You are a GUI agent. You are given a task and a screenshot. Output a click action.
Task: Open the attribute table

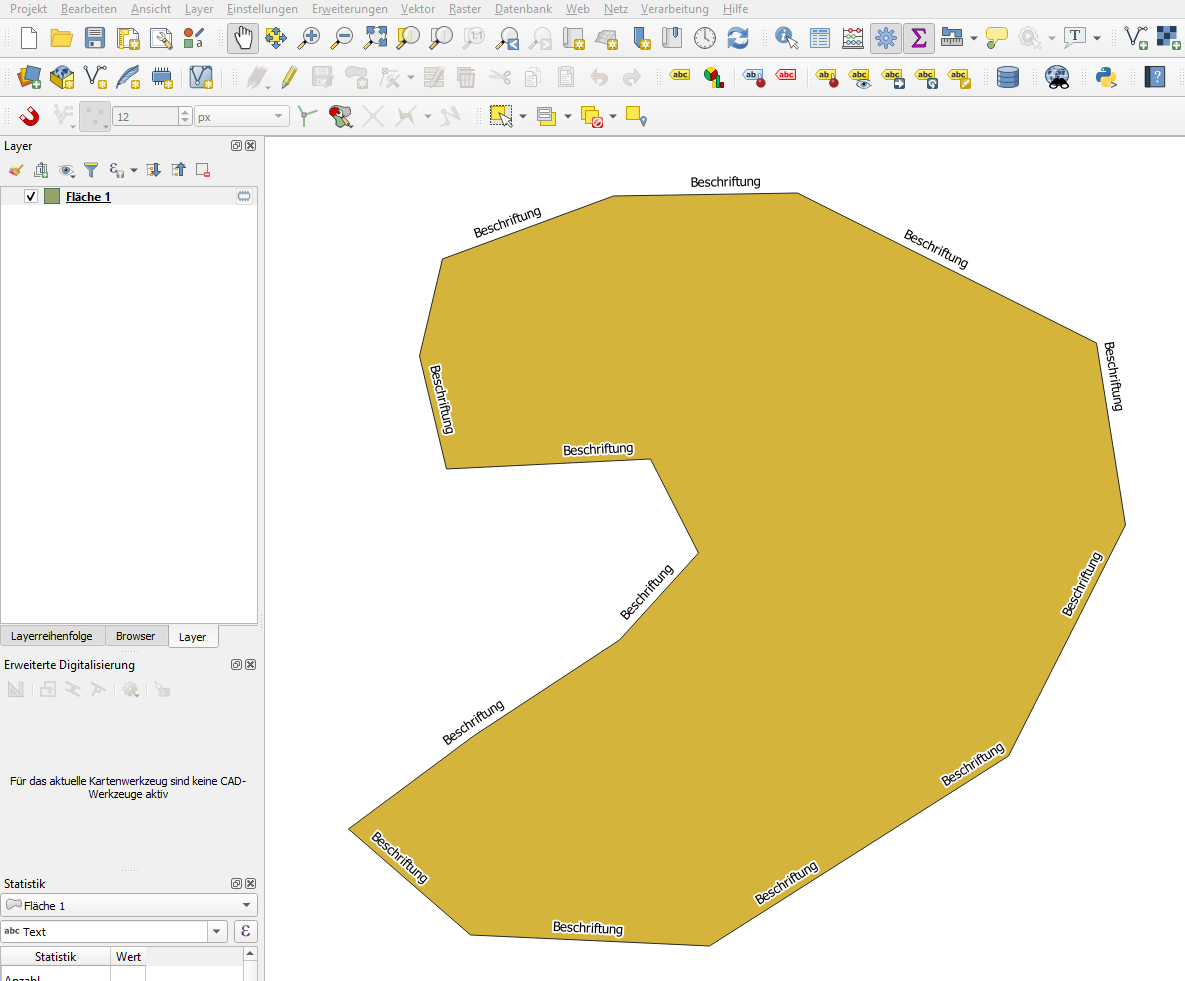(x=820, y=39)
